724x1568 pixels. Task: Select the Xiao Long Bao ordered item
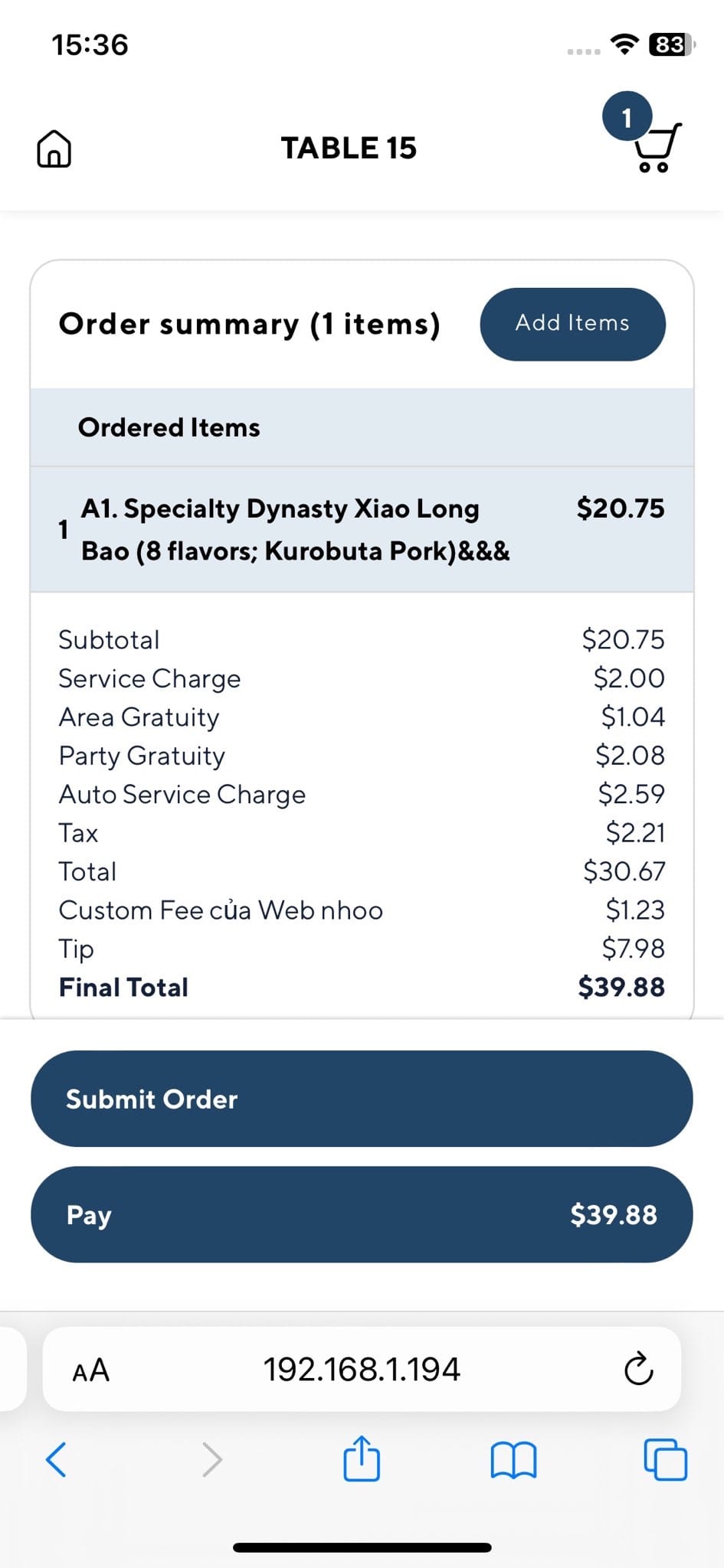coord(295,529)
